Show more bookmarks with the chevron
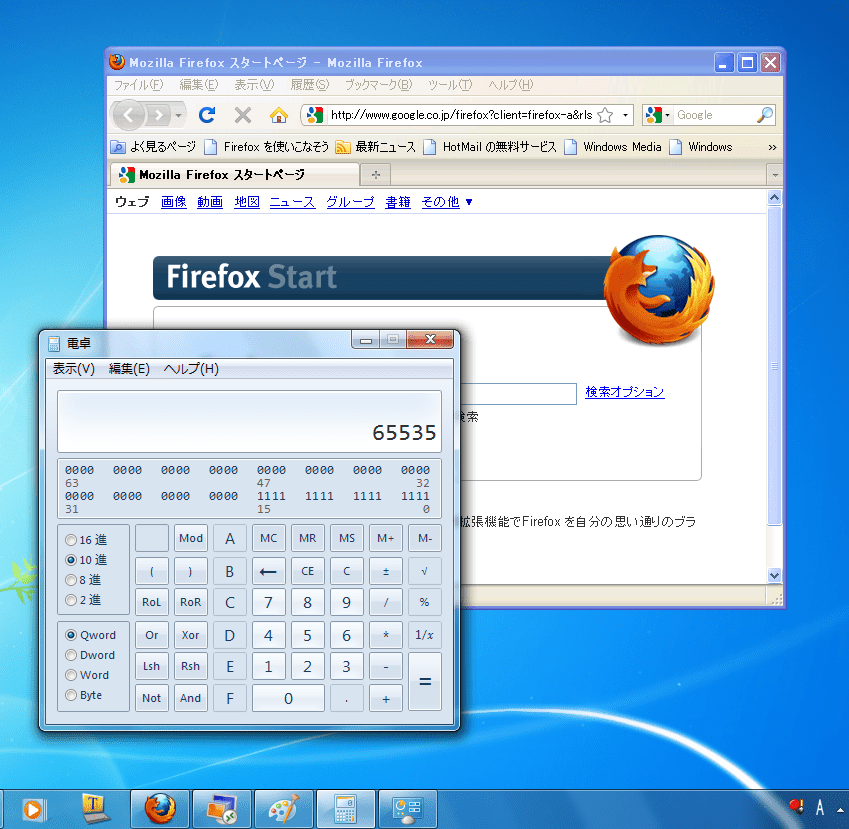 (772, 147)
